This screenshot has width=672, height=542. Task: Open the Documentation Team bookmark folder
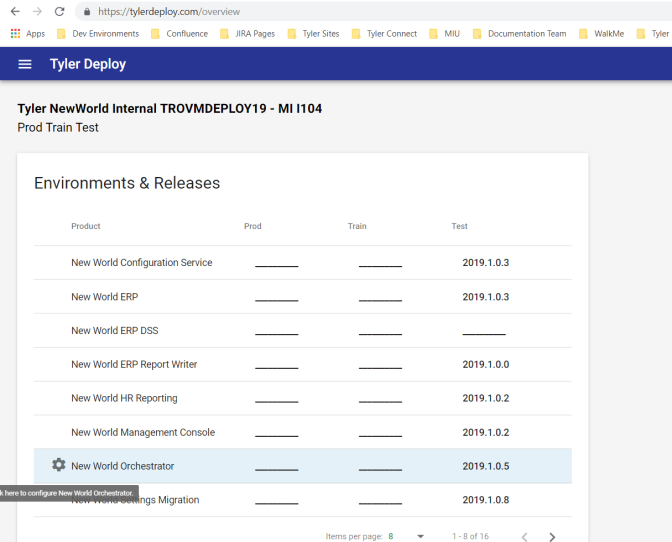pos(518,33)
